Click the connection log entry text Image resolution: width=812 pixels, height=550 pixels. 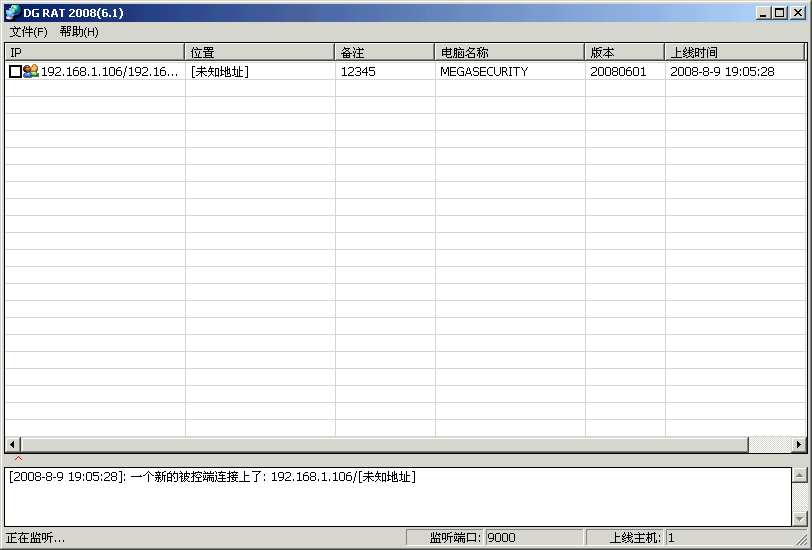coord(212,477)
